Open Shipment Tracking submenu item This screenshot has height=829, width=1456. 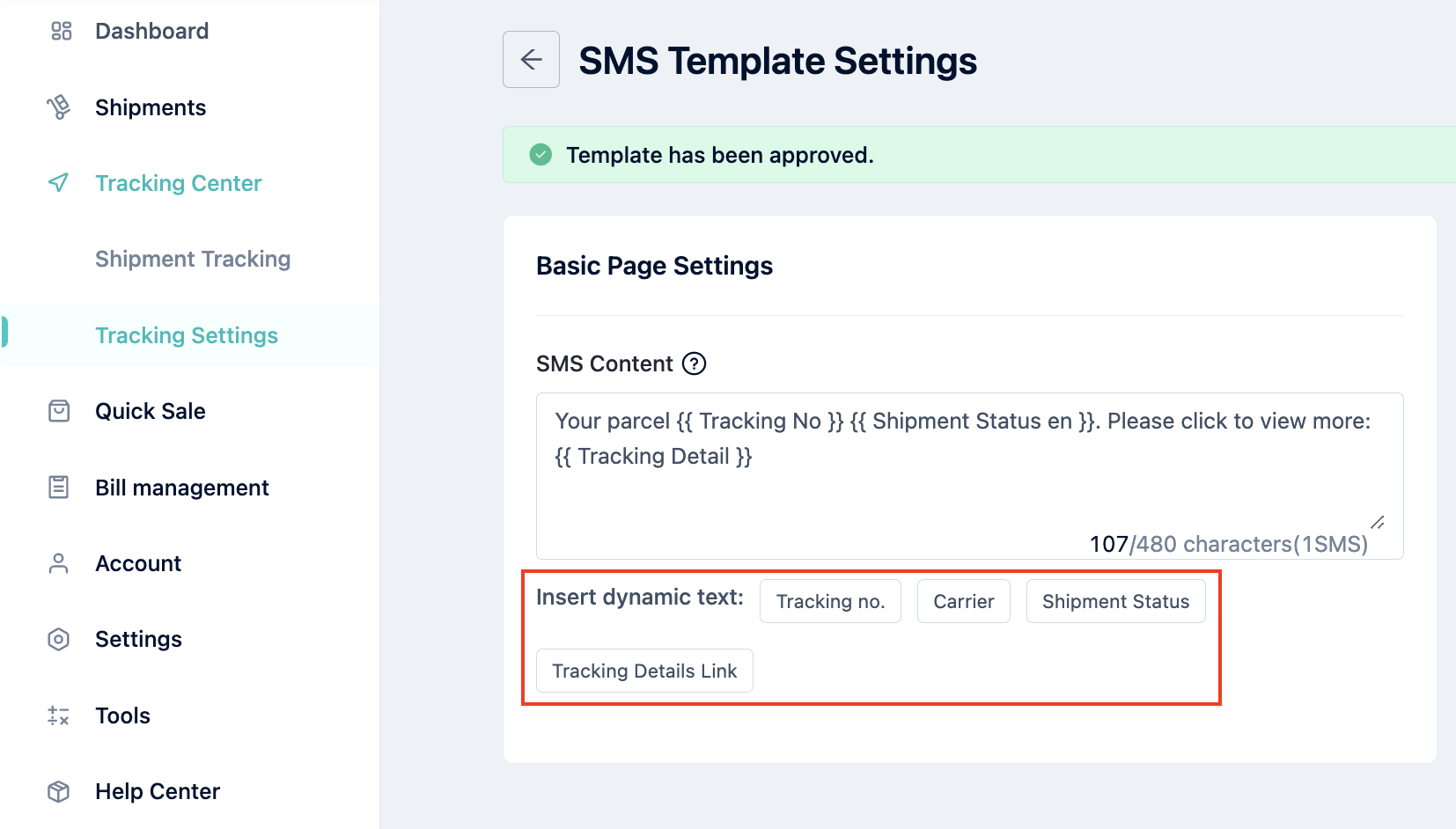click(x=193, y=259)
